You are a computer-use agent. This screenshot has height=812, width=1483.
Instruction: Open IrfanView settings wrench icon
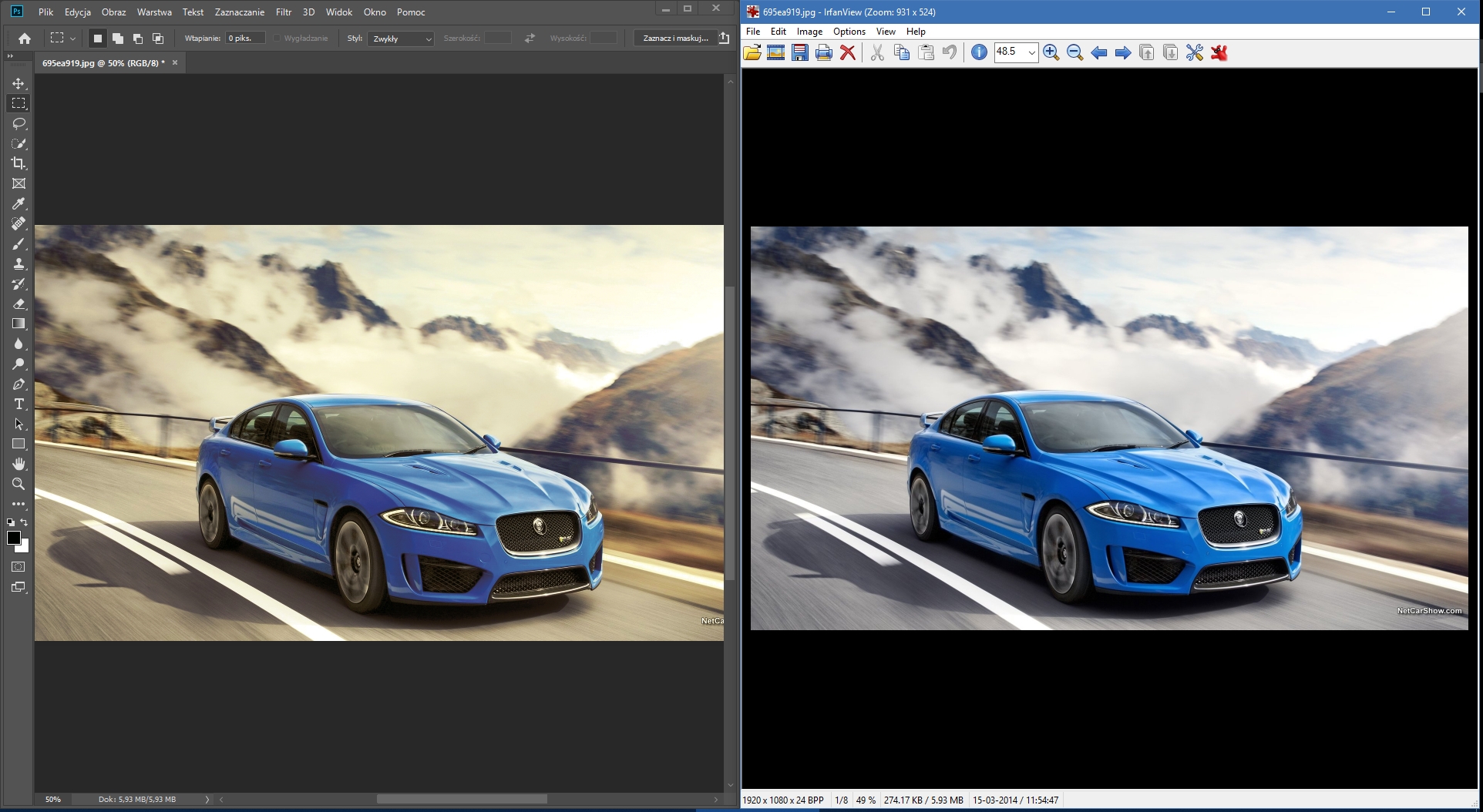tap(1195, 52)
